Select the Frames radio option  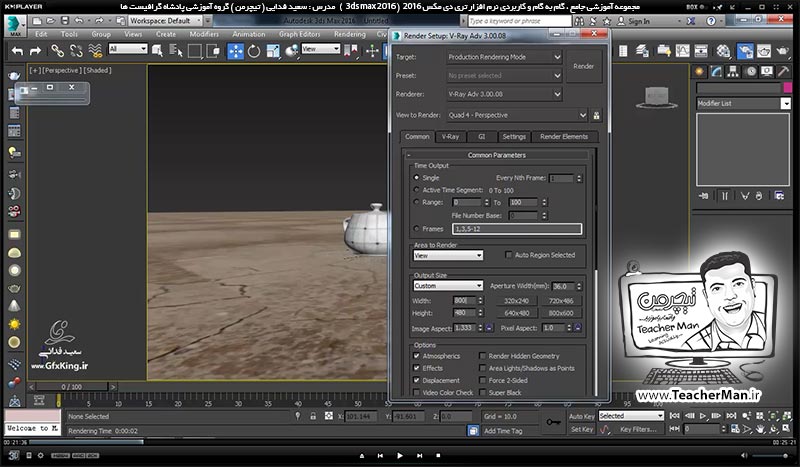tap(416, 229)
